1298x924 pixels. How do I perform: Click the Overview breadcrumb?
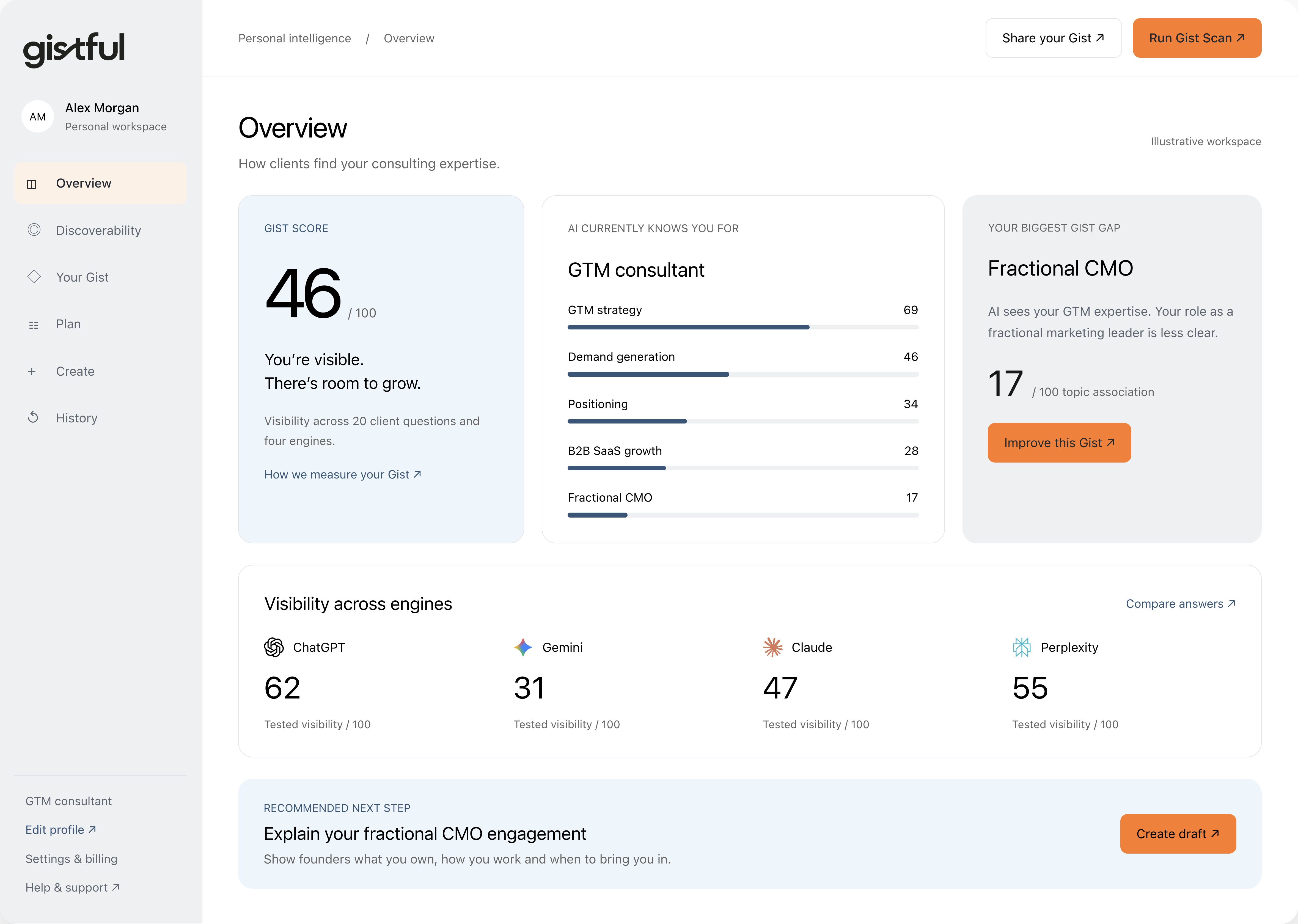[x=409, y=38]
